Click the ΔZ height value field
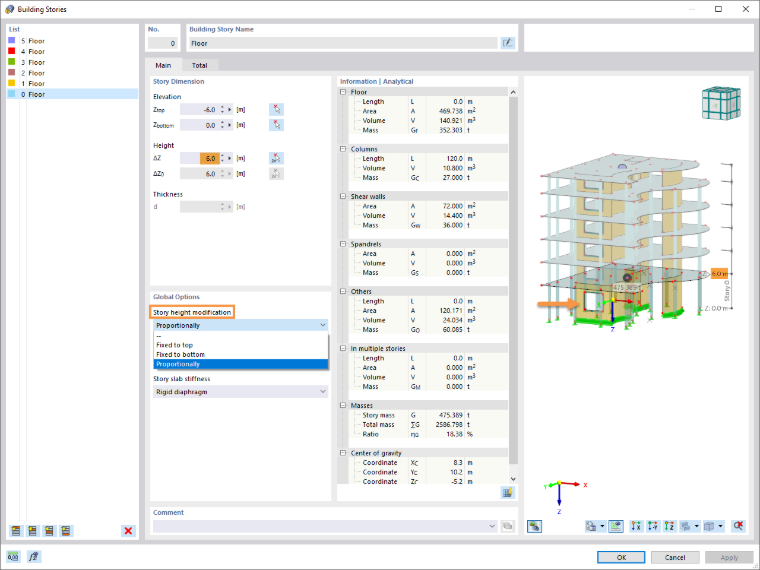760x570 pixels. click(200, 158)
